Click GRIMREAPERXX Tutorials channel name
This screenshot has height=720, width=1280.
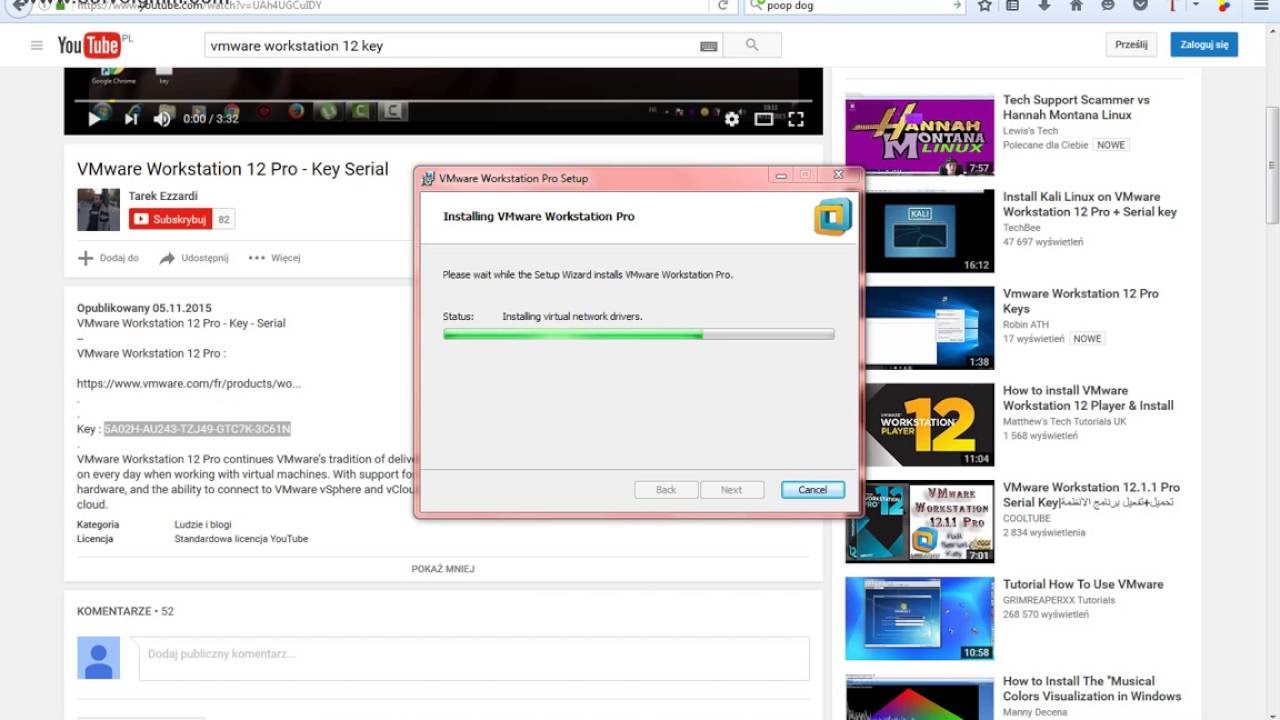[x=1059, y=600]
